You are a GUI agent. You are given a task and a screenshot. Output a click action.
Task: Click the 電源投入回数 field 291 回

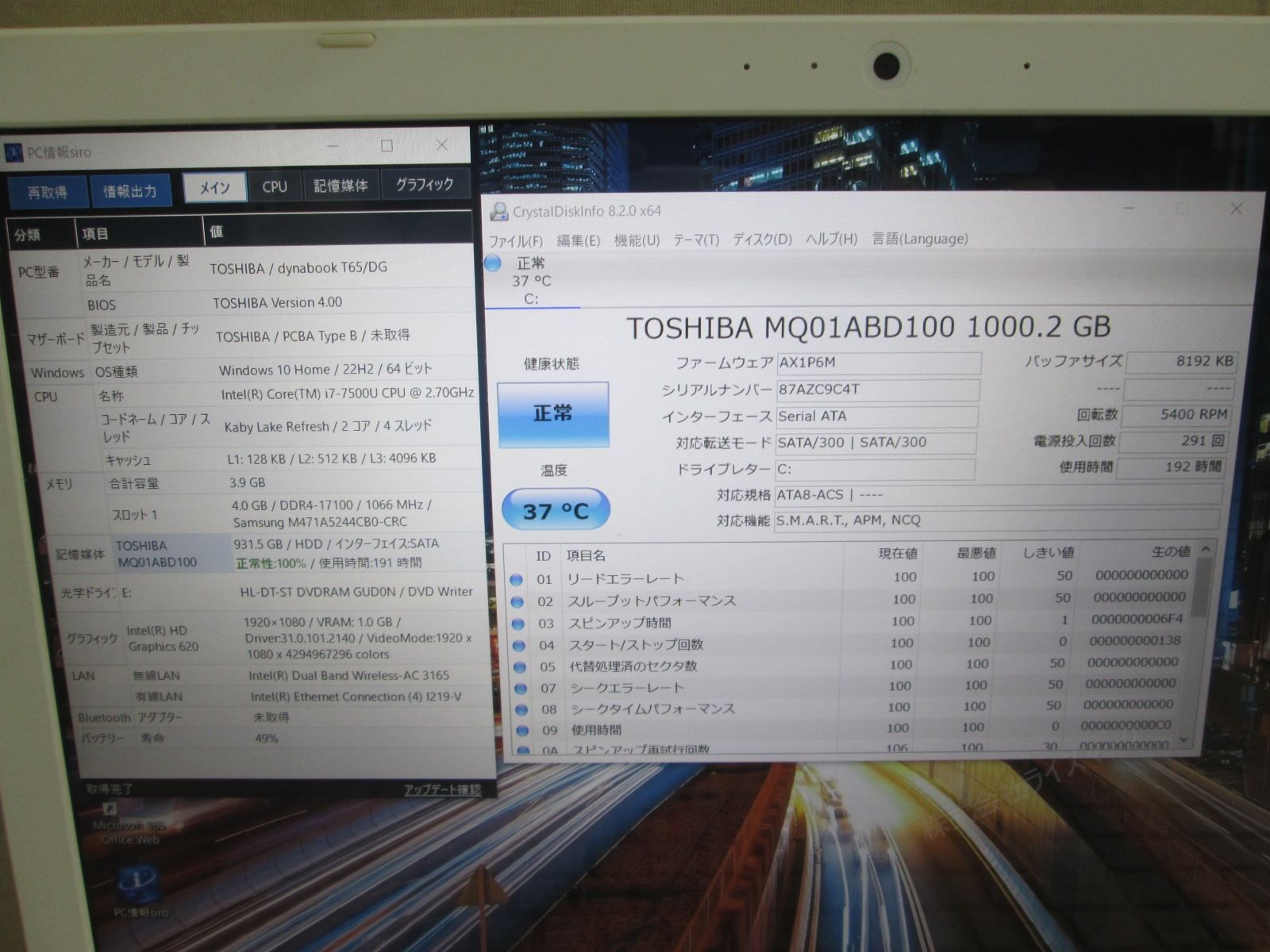click(x=1176, y=441)
